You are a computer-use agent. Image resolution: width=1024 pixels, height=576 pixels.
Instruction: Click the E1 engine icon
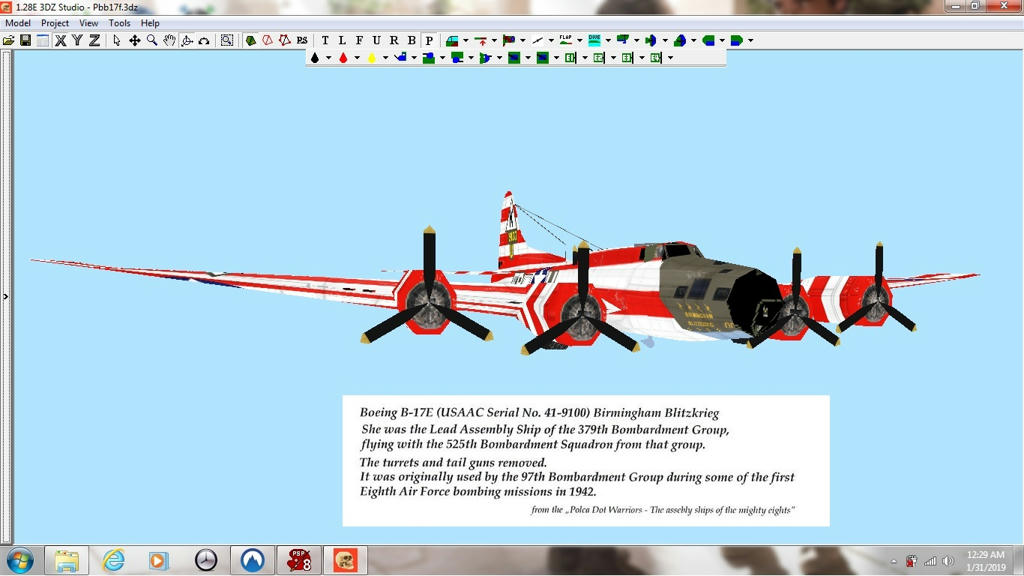[x=570, y=58]
